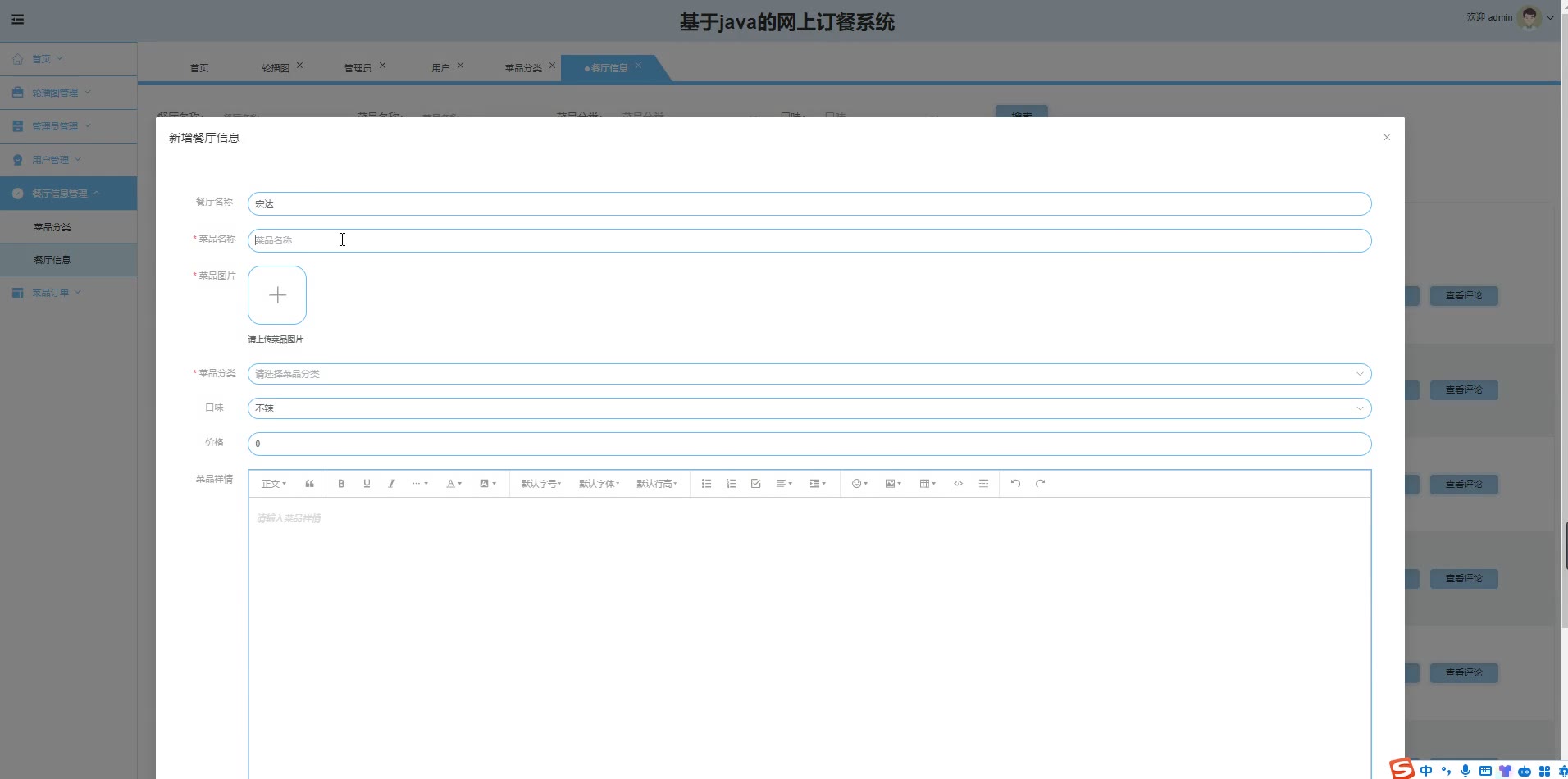Redo the last editor action
1568x779 pixels.
pos(1040,484)
